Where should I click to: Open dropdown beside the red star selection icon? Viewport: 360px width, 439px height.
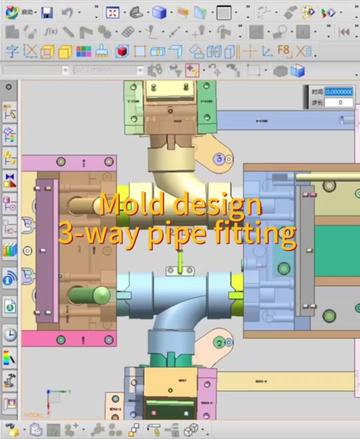point(204,70)
